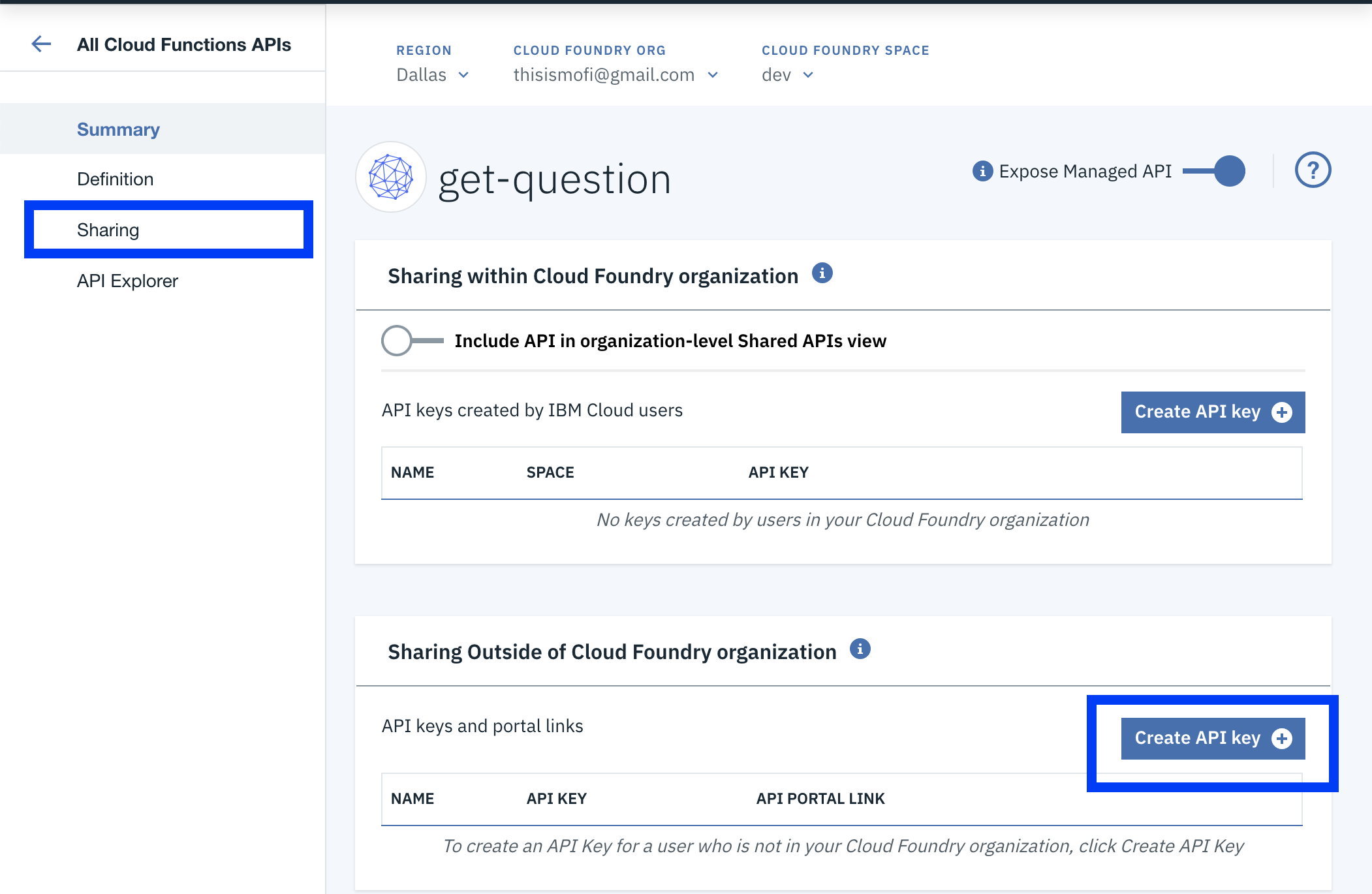
Task: Click info icon beside Expose Managed API
Action: (982, 171)
